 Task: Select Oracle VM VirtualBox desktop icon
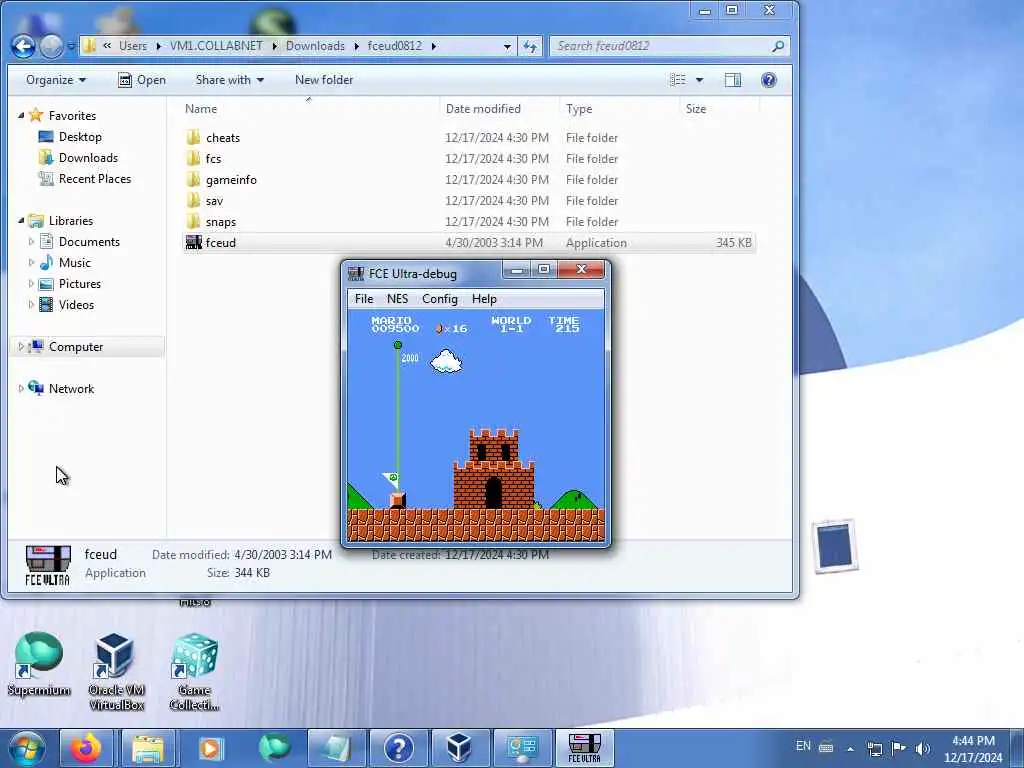point(116,671)
